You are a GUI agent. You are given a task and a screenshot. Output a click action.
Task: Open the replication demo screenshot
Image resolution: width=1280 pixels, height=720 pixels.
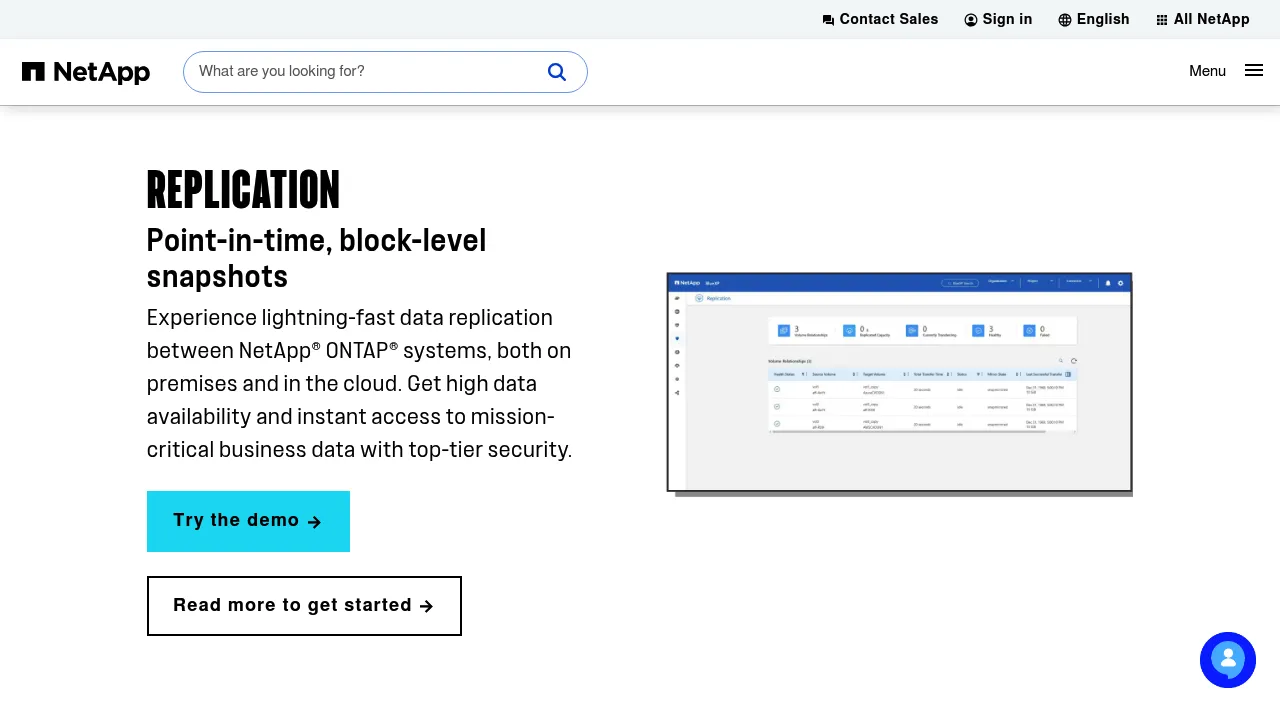pyautogui.click(x=899, y=382)
